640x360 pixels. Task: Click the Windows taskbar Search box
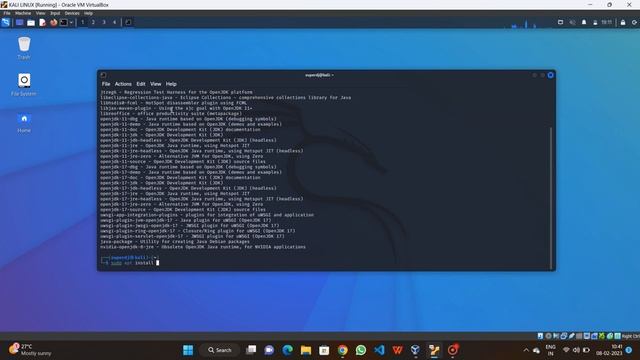click(x=220, y=350)
